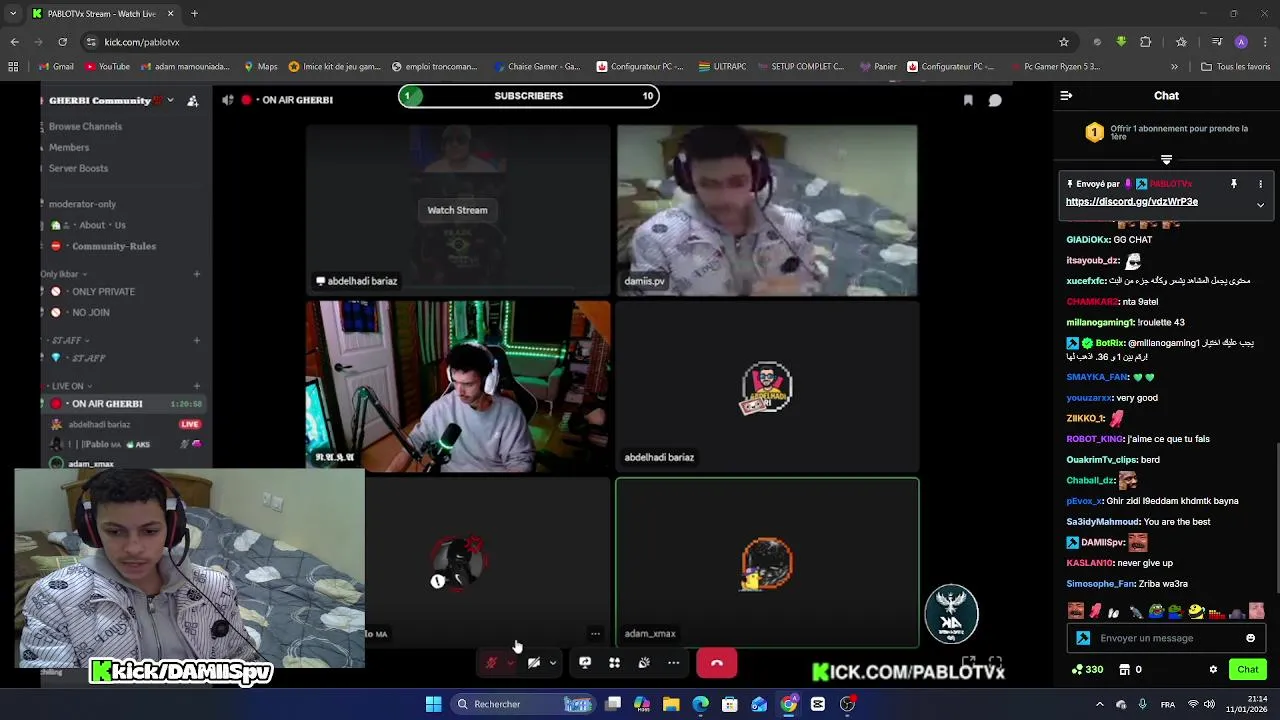
Task: Open Chrome extensions puzzle icon
Action: (x=1146, y=42)
